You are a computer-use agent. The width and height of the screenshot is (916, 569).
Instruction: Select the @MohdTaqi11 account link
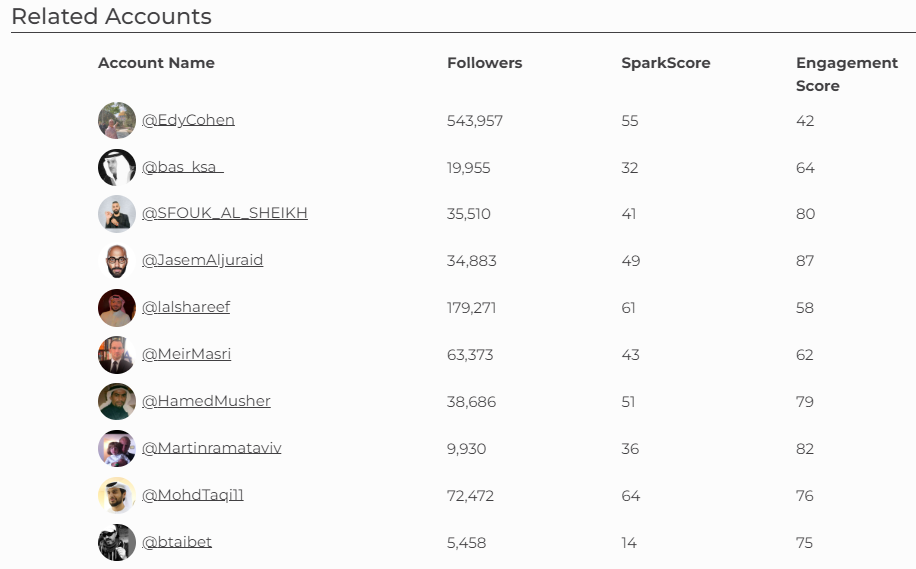coord(192,495)
